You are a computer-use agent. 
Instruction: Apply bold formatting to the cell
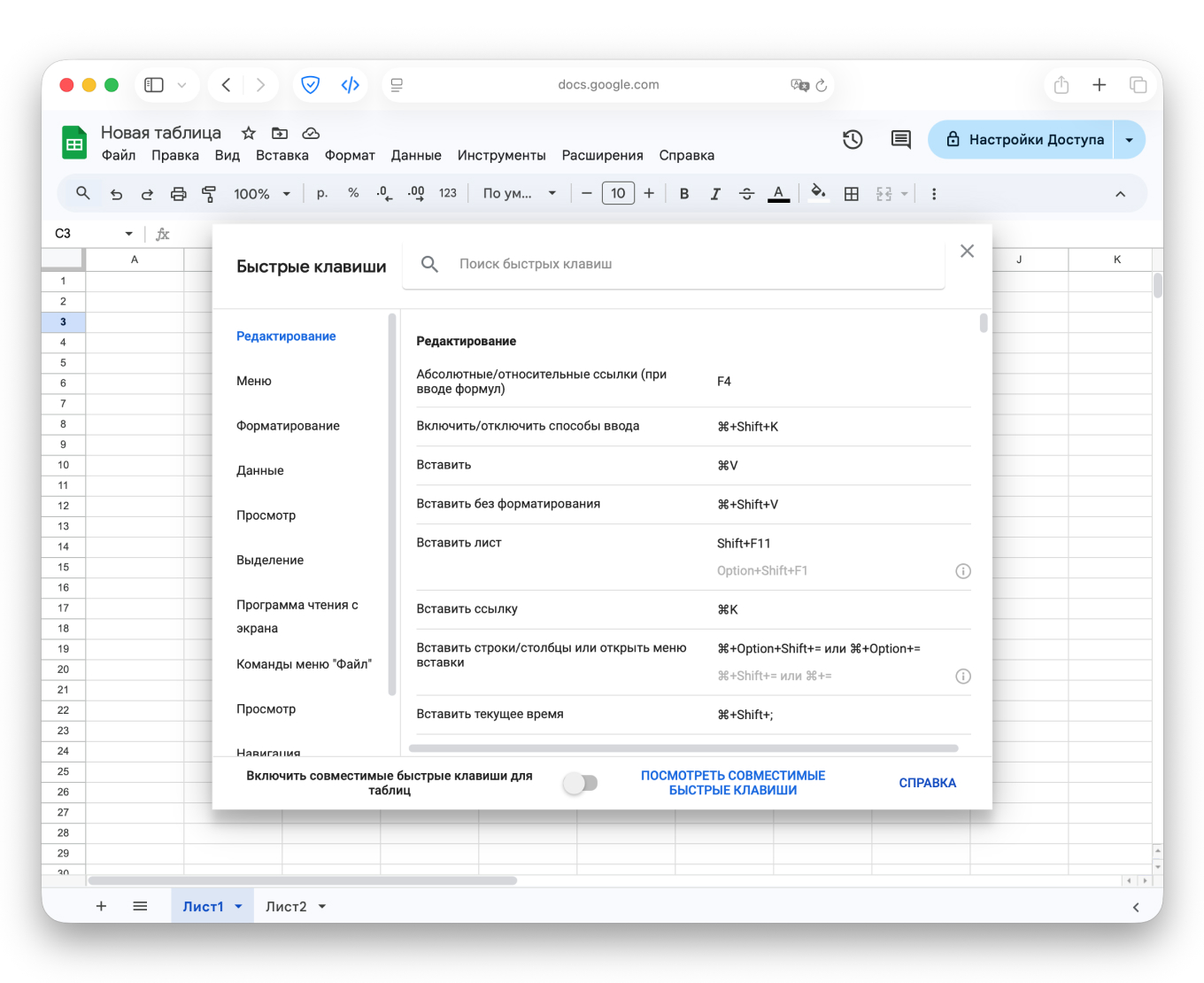tap(683, 194)
